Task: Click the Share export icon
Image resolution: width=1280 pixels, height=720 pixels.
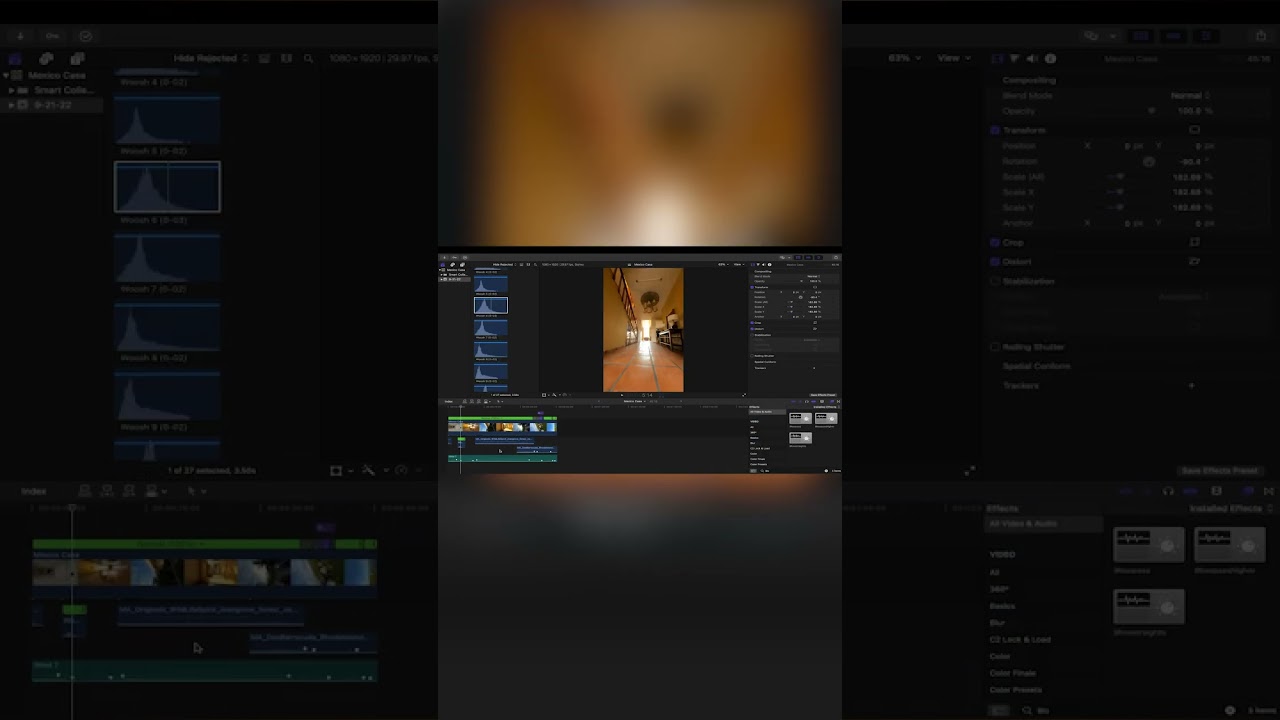Action: (x=1261, y=35)
